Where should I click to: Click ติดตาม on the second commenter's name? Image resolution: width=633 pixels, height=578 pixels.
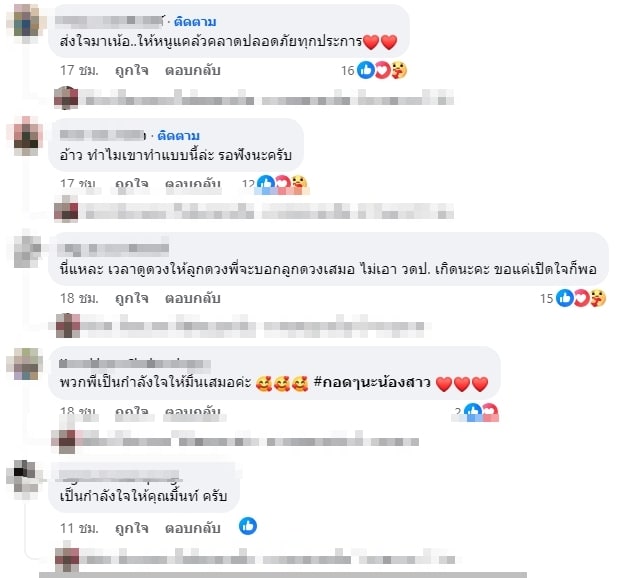178,136
